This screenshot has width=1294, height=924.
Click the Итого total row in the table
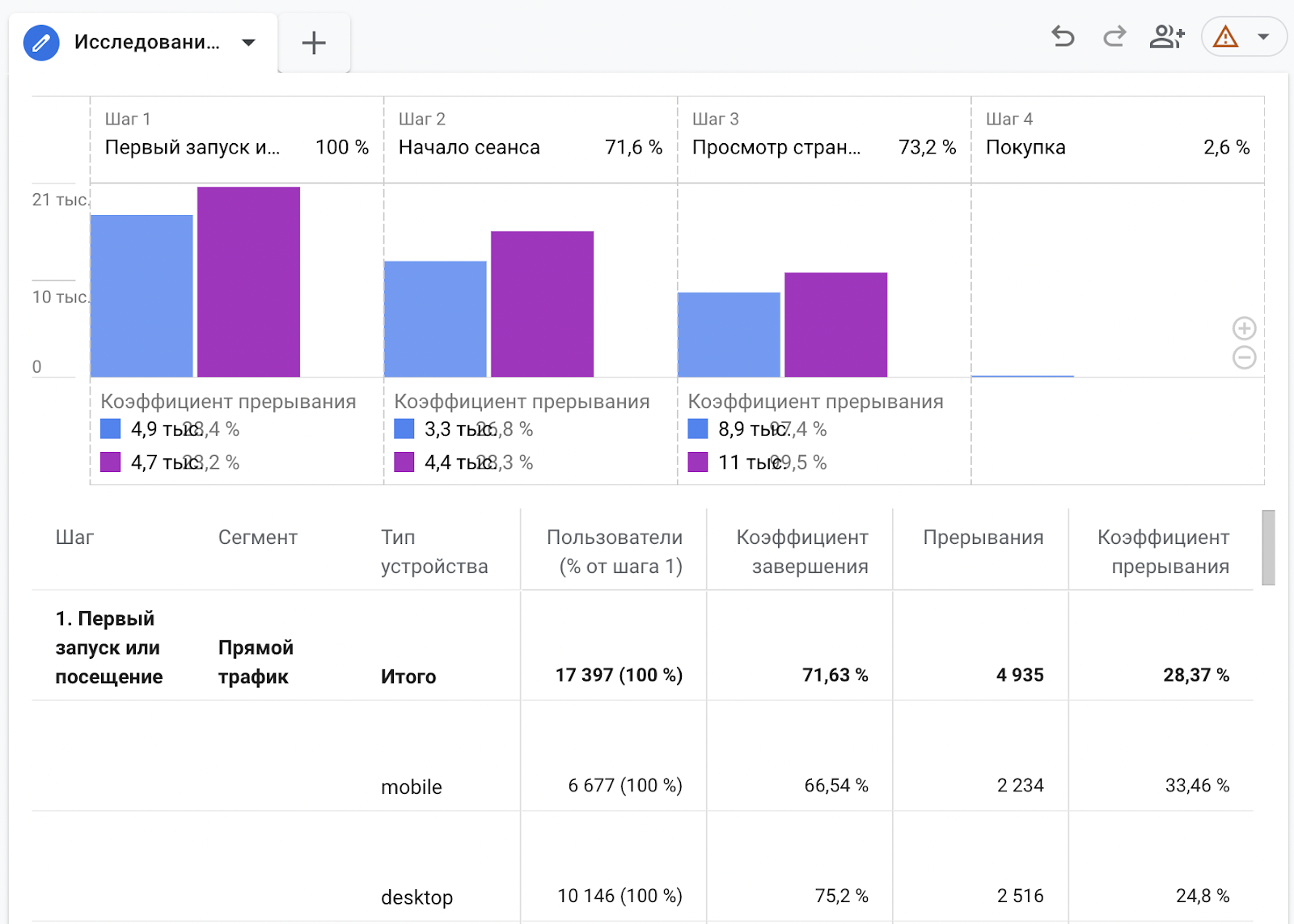pyautogui.click(x=408, y=676)
